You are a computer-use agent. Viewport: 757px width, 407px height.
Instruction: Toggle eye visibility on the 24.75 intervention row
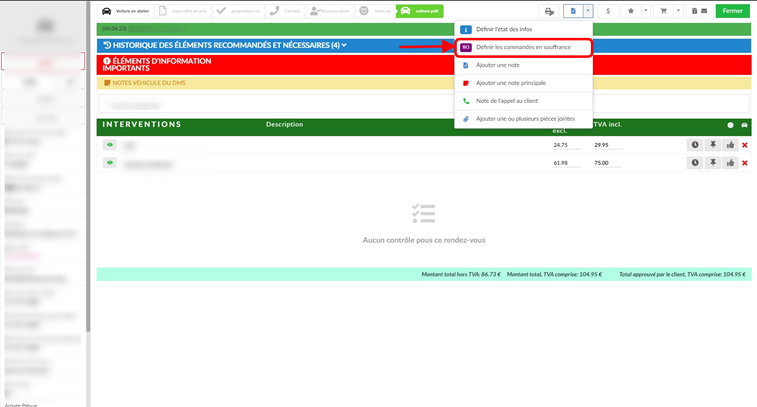[110, 145]
